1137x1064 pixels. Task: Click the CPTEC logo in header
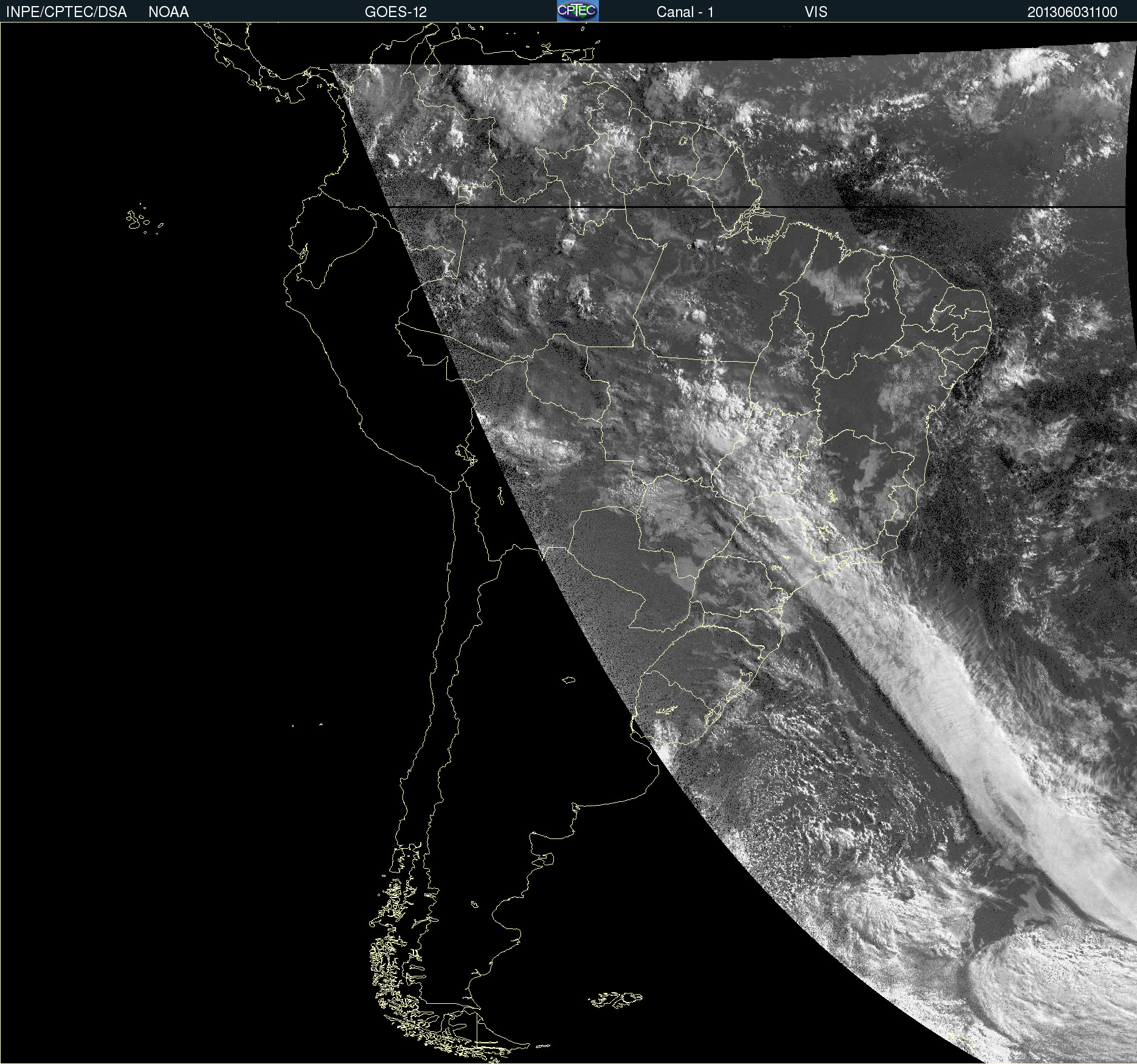pyautogui.click(x=578, y=11)
